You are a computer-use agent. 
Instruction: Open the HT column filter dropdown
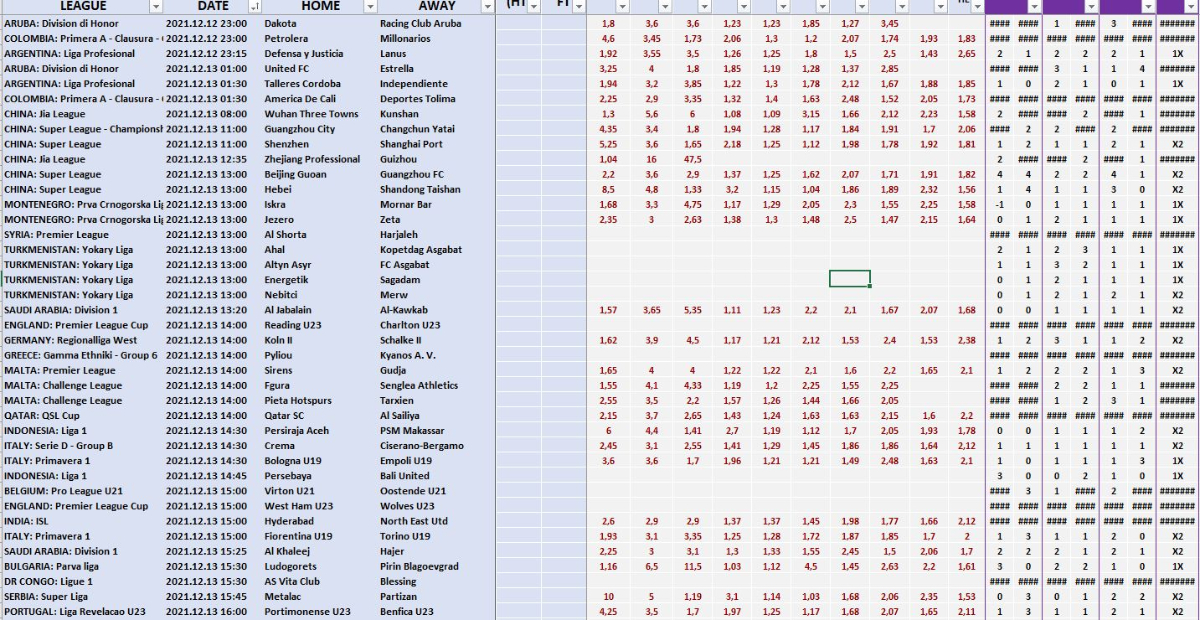(533, 6)
